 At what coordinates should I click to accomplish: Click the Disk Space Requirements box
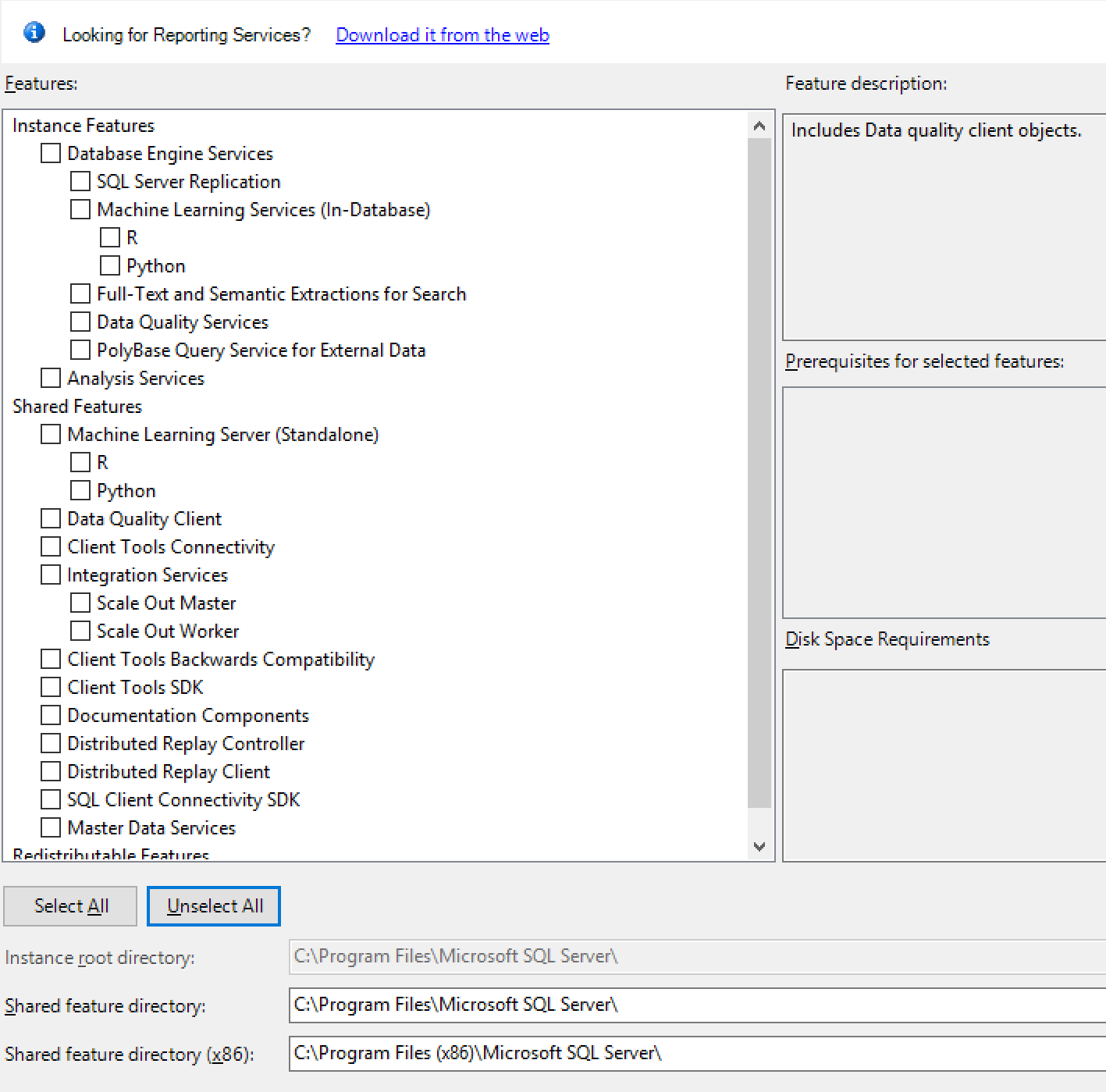coord(944,766)
